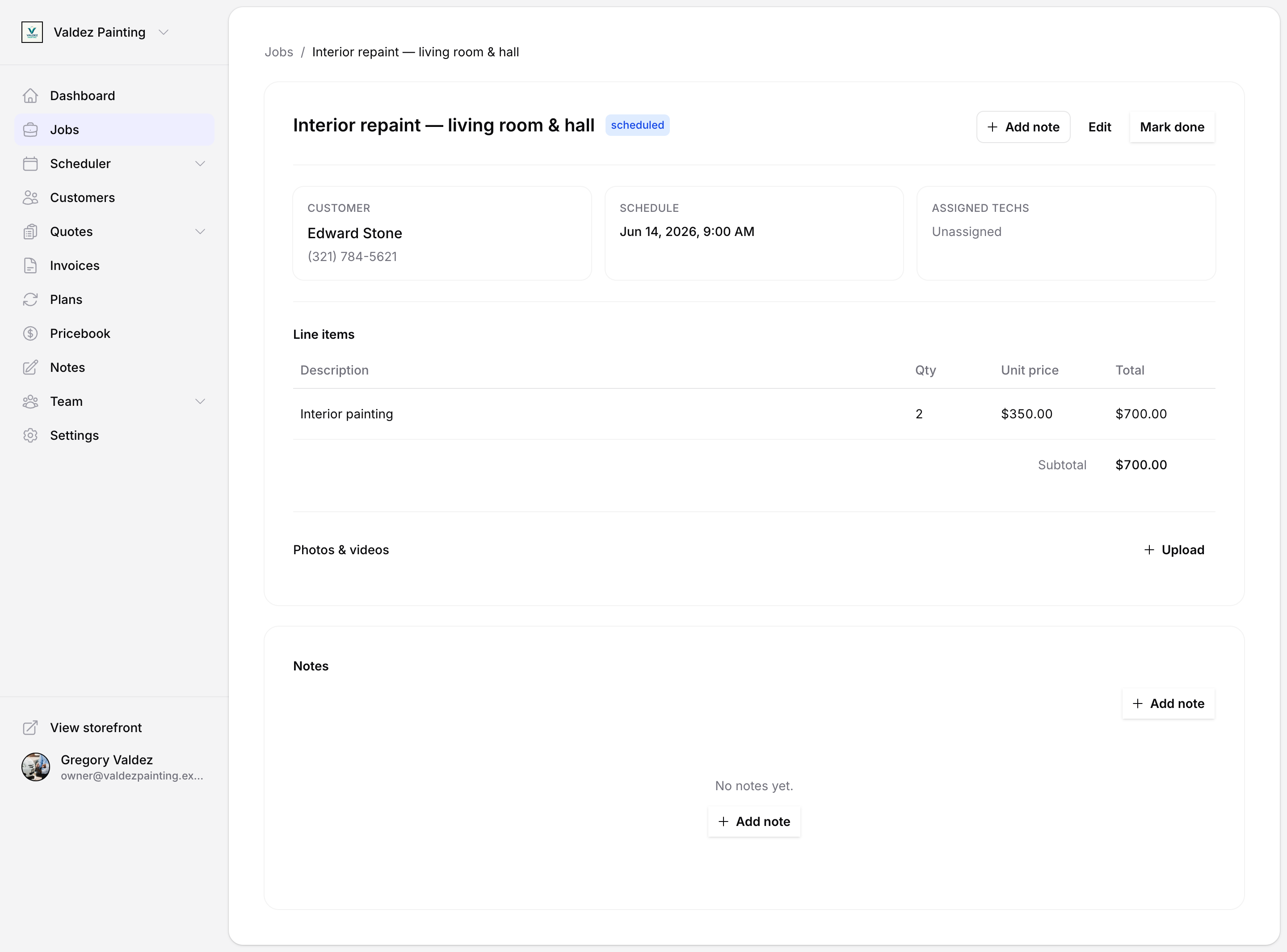
Task: Click the Upload button for photos & videos
Action: pos(1173,550)
